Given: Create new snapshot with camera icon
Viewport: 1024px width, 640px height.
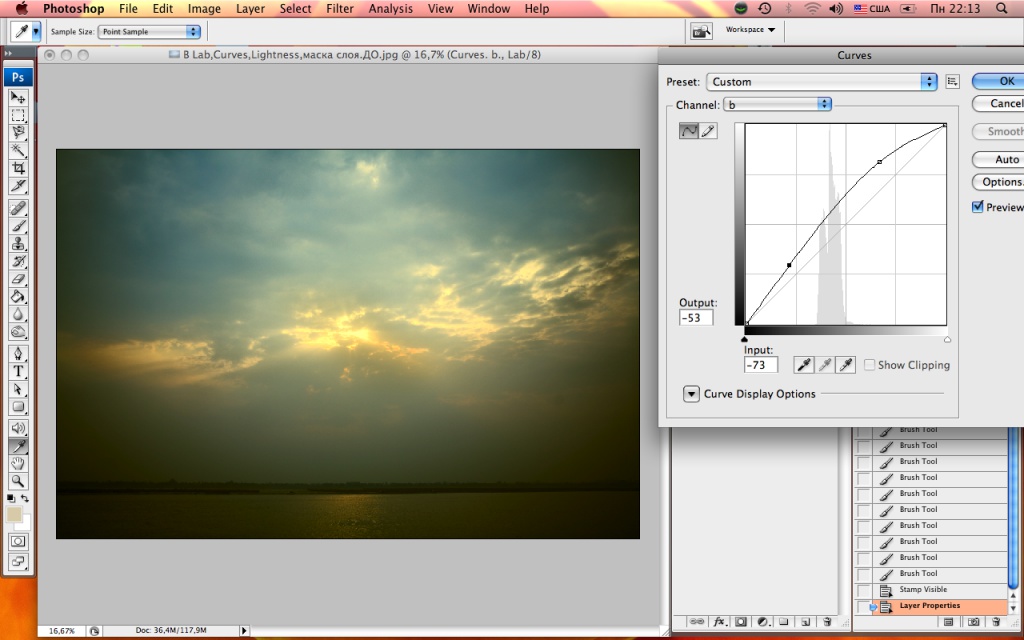Looking at the screenshot, I should 974,622.
